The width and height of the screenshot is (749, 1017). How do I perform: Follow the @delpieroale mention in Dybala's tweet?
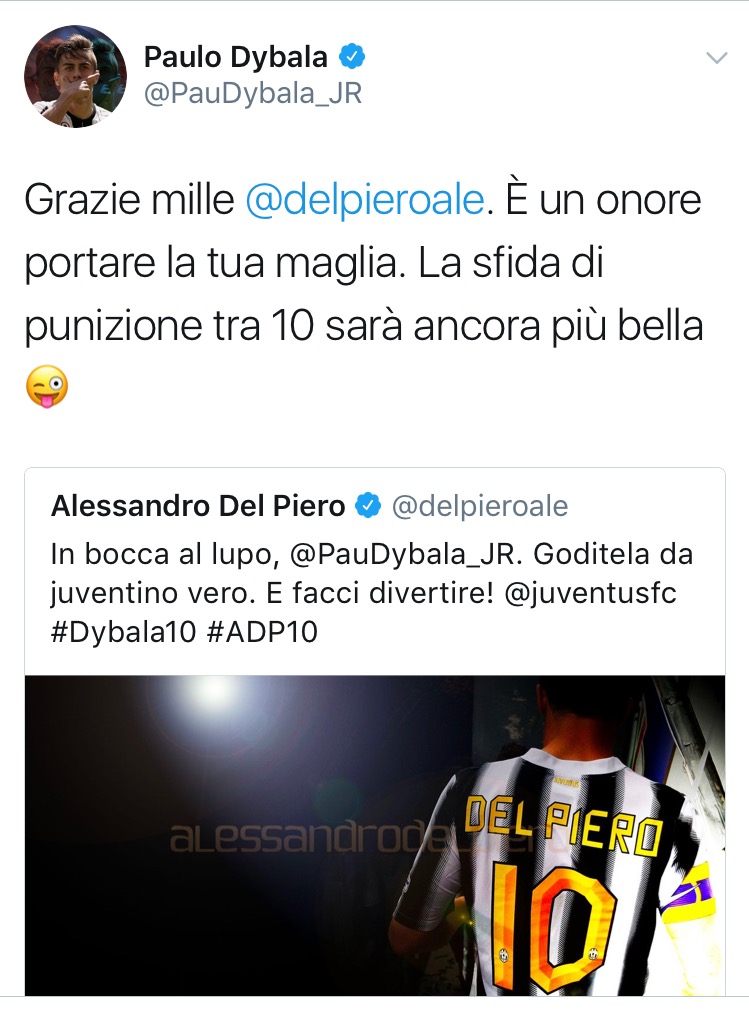pos(365,200)
